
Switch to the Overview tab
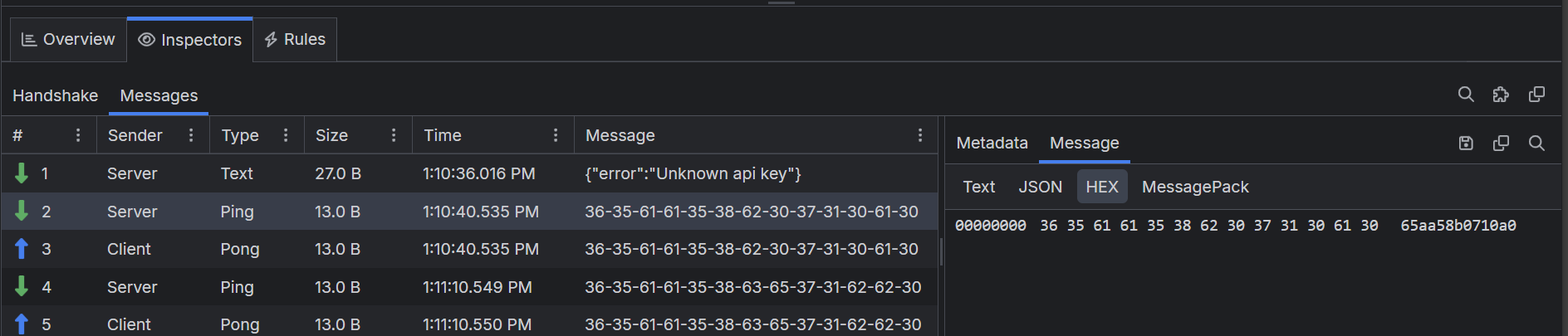point(68,40)
